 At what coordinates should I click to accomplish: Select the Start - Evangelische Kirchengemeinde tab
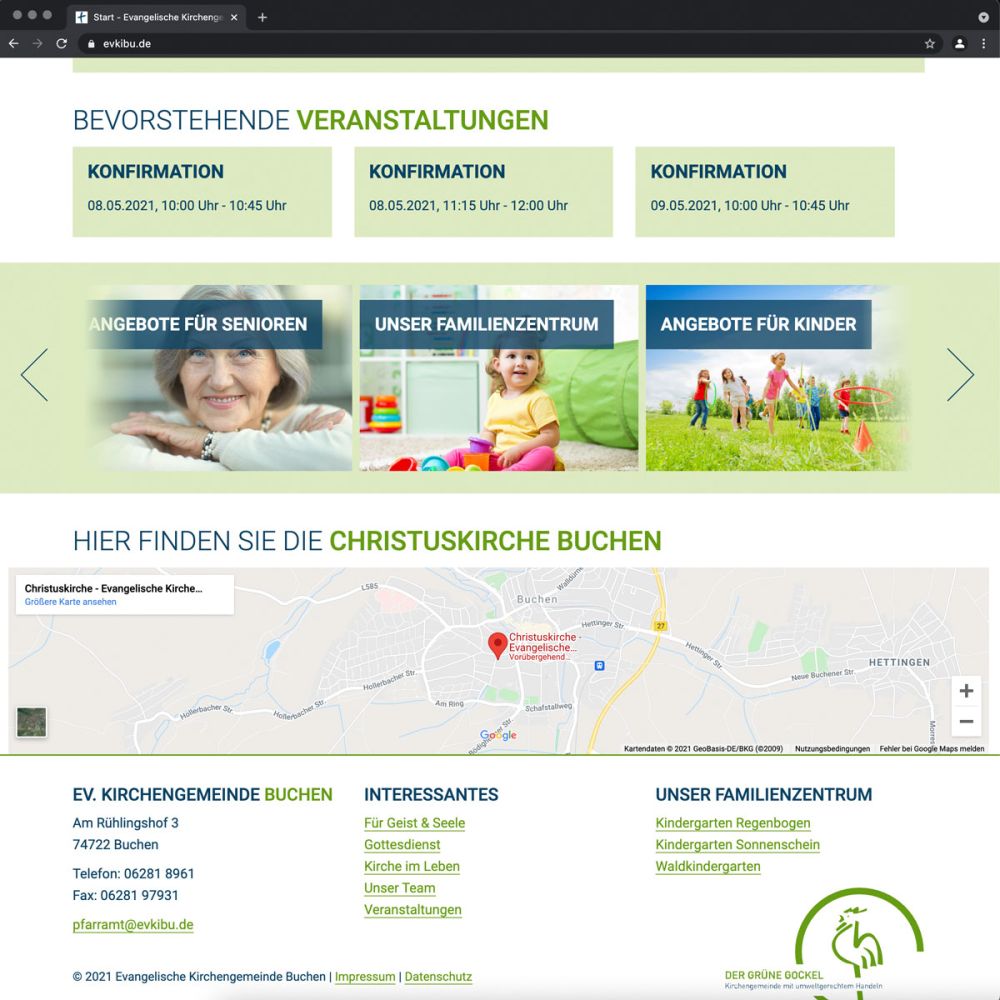pyautogui.click(x=152, y=16)
